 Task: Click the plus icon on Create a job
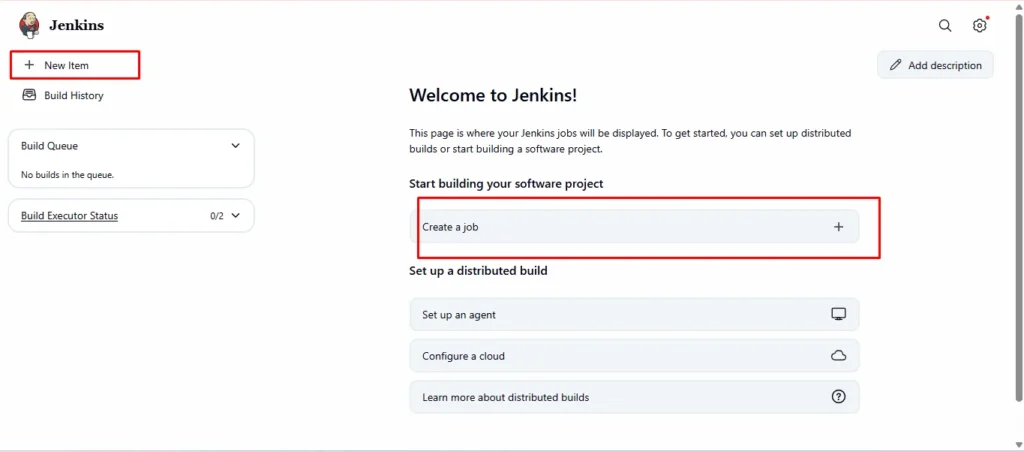pos(838,227)
